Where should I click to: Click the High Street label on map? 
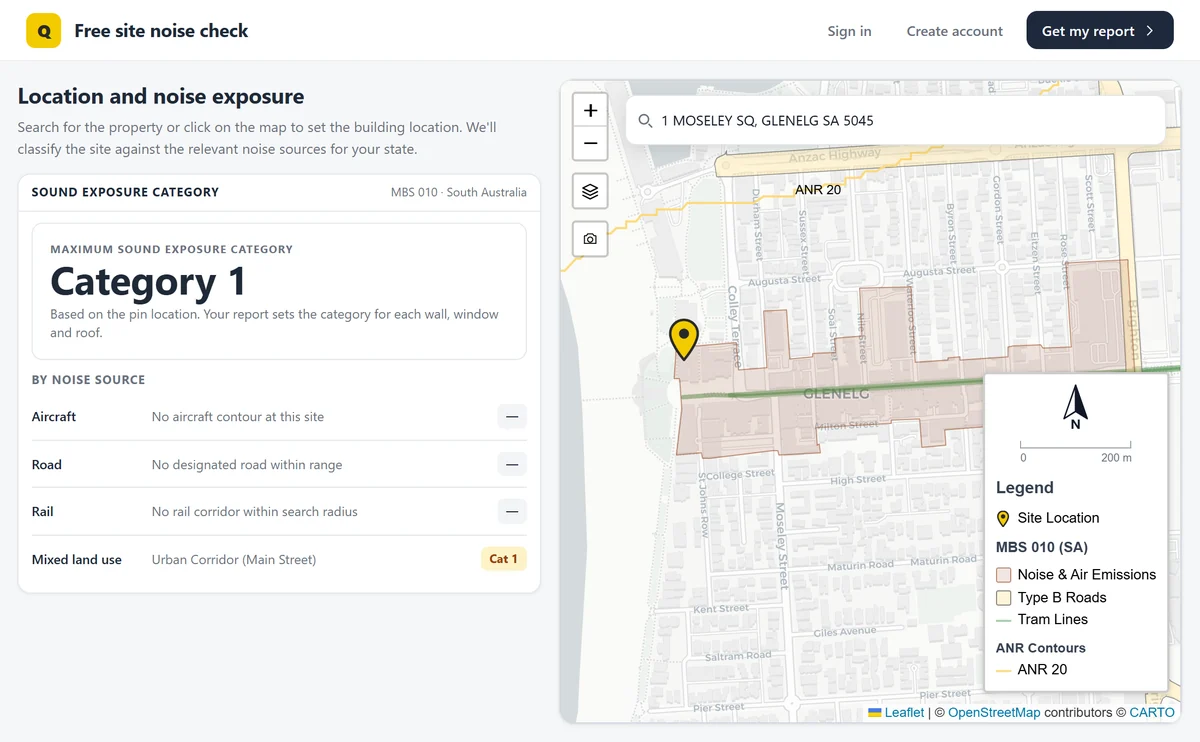click(858, 480)
